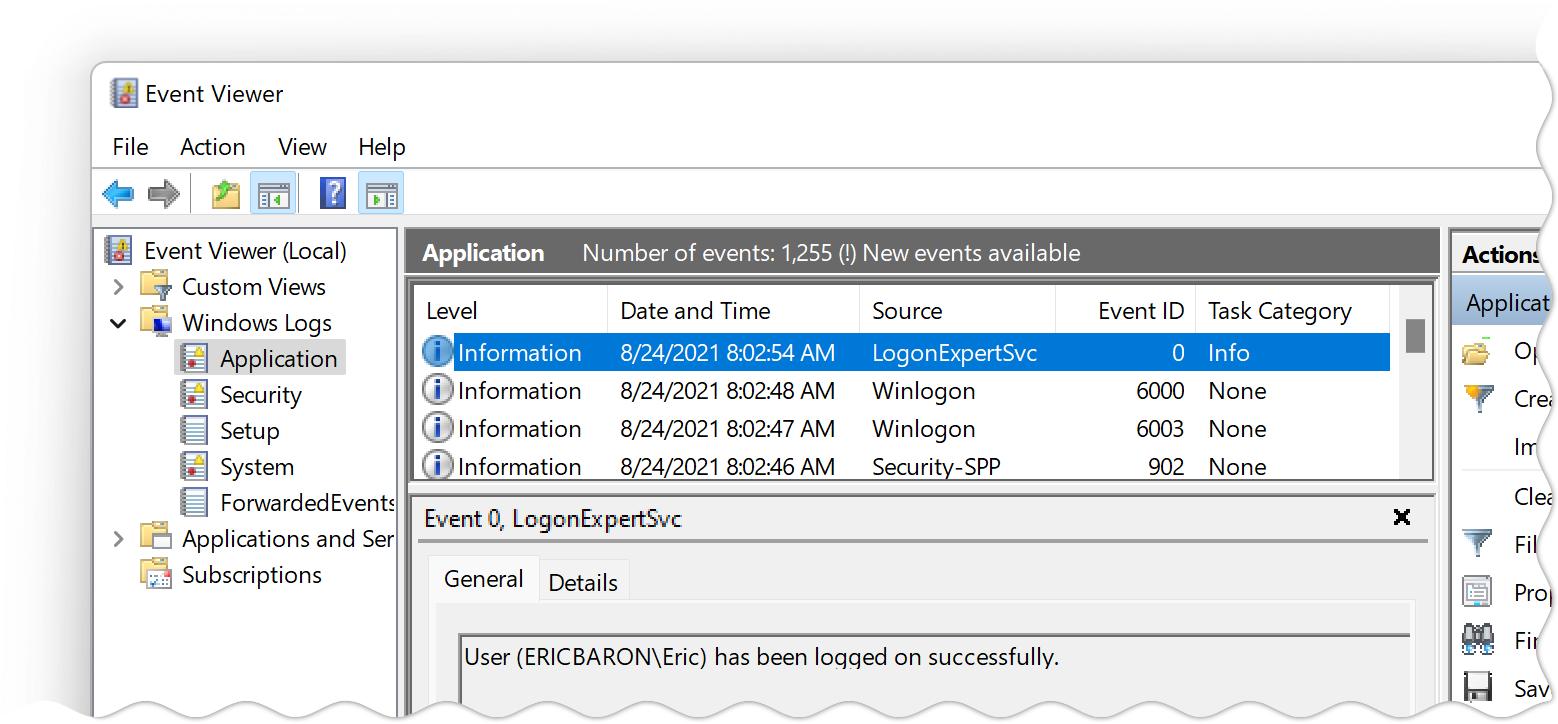Image resolution: width=1558 pixels, height=724 pixels.
Task: Sort events by Task Category column
Action: [x=1292, y=311]
